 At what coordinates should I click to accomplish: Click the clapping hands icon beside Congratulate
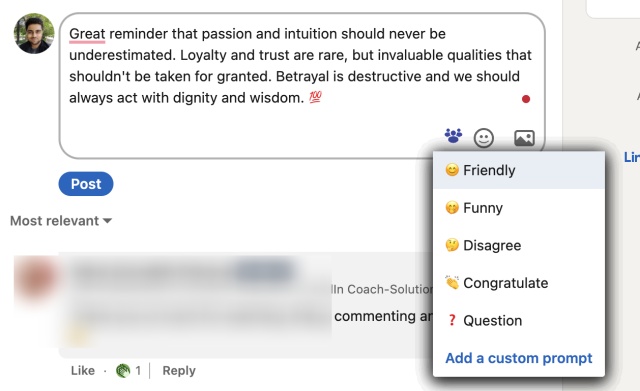click(452, 282)
